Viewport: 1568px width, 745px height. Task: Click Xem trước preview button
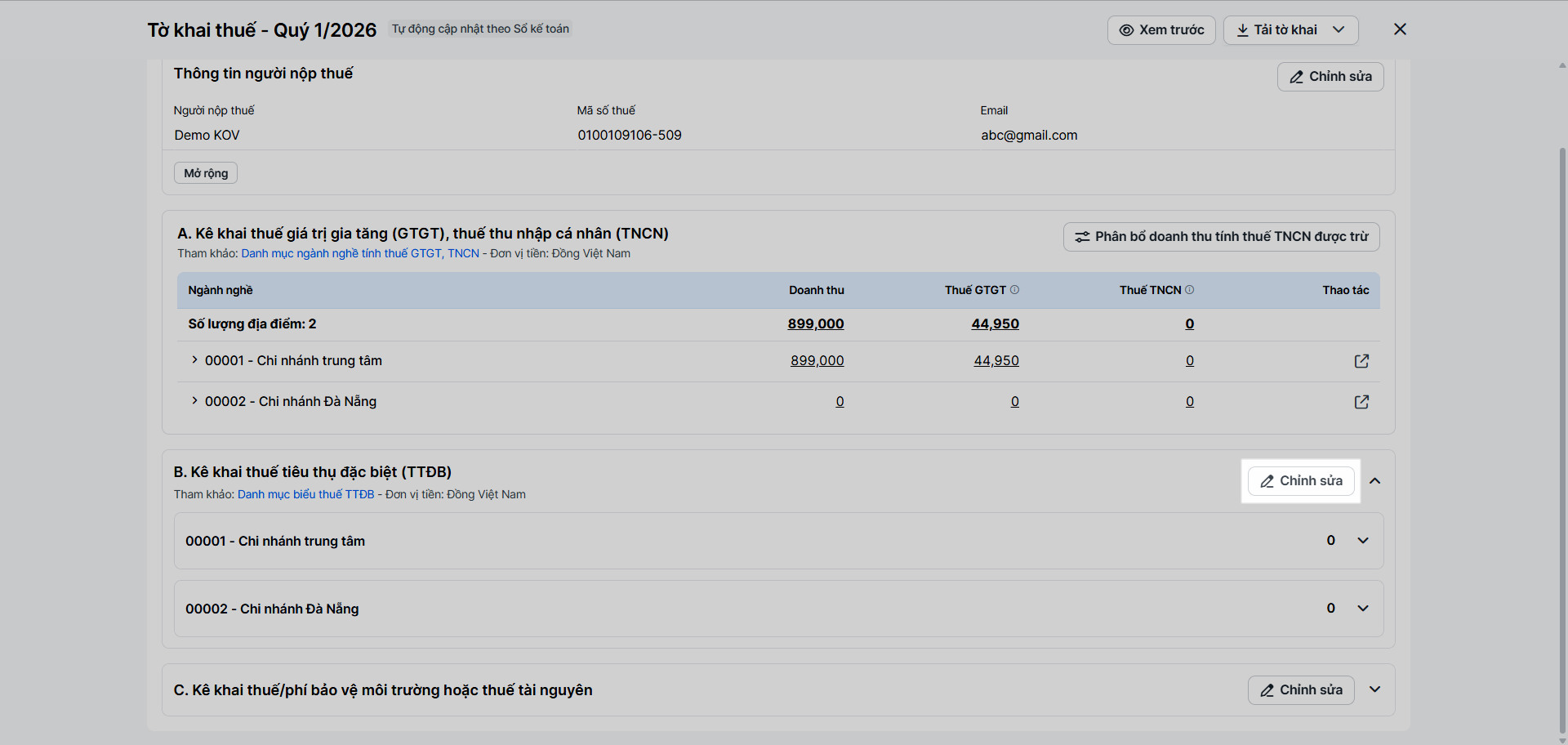pyautogui.click(x=1161, y=30)
